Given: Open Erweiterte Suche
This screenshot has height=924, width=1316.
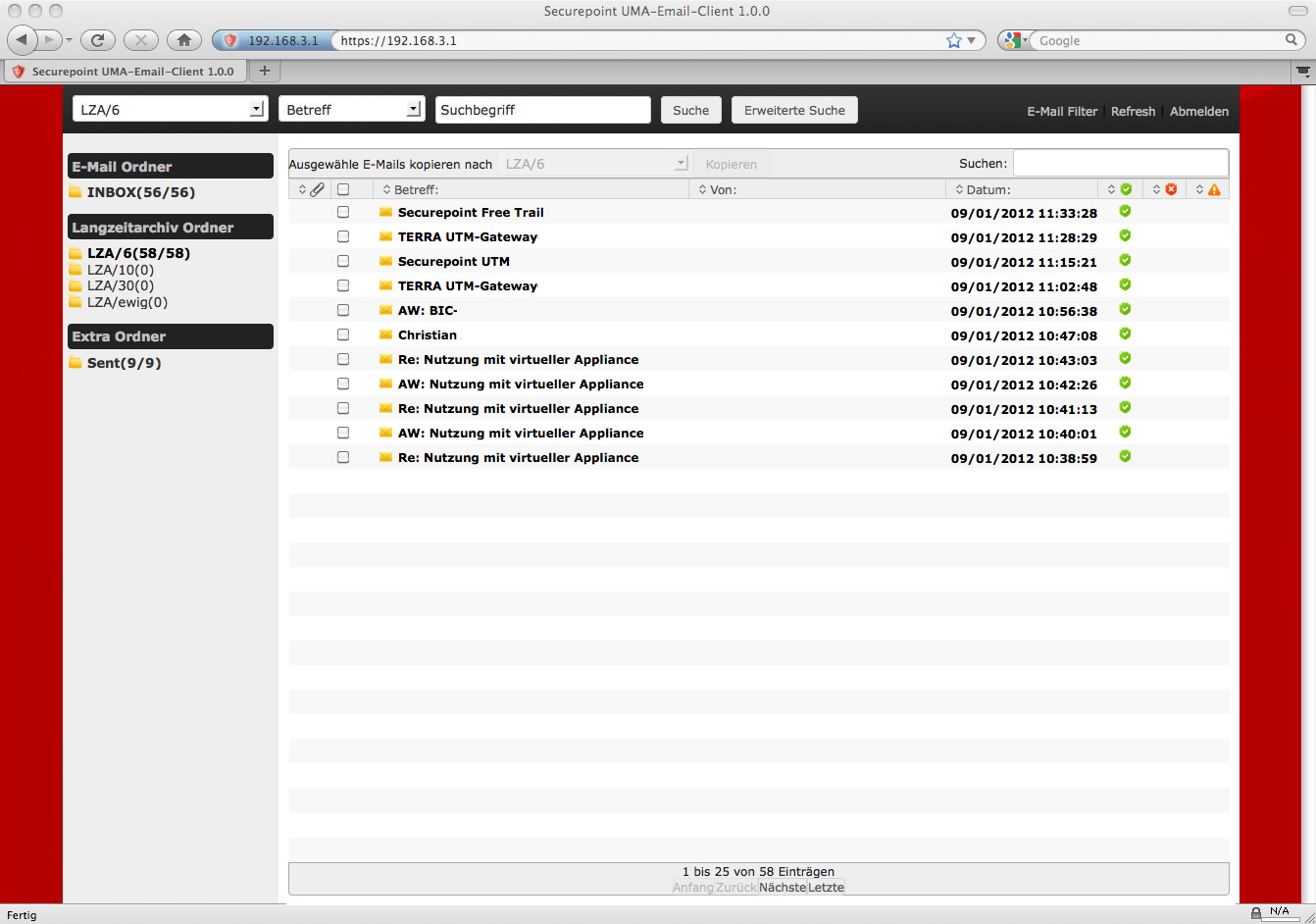Looking at the screenshot, I should click(794, 110).
